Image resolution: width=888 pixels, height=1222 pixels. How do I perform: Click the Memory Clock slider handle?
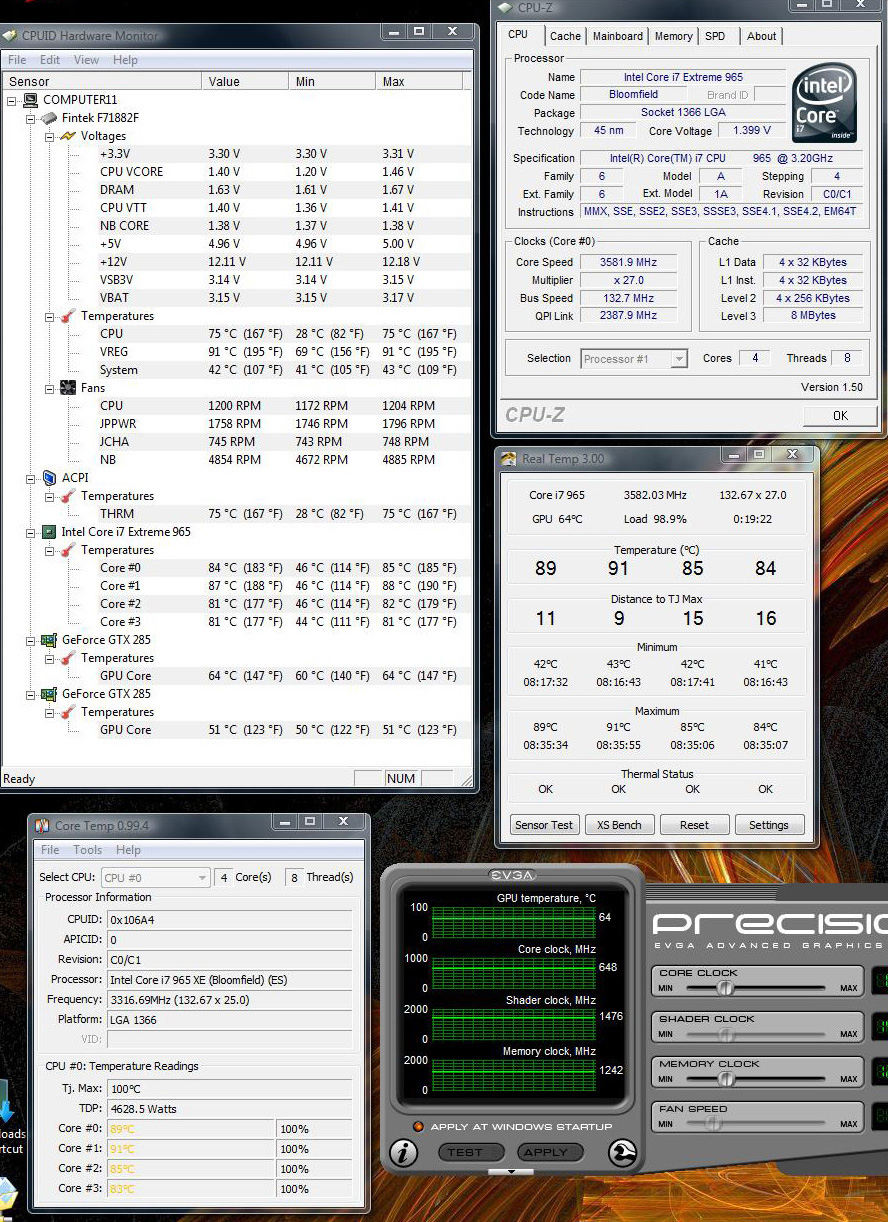tap(726, 1079)
